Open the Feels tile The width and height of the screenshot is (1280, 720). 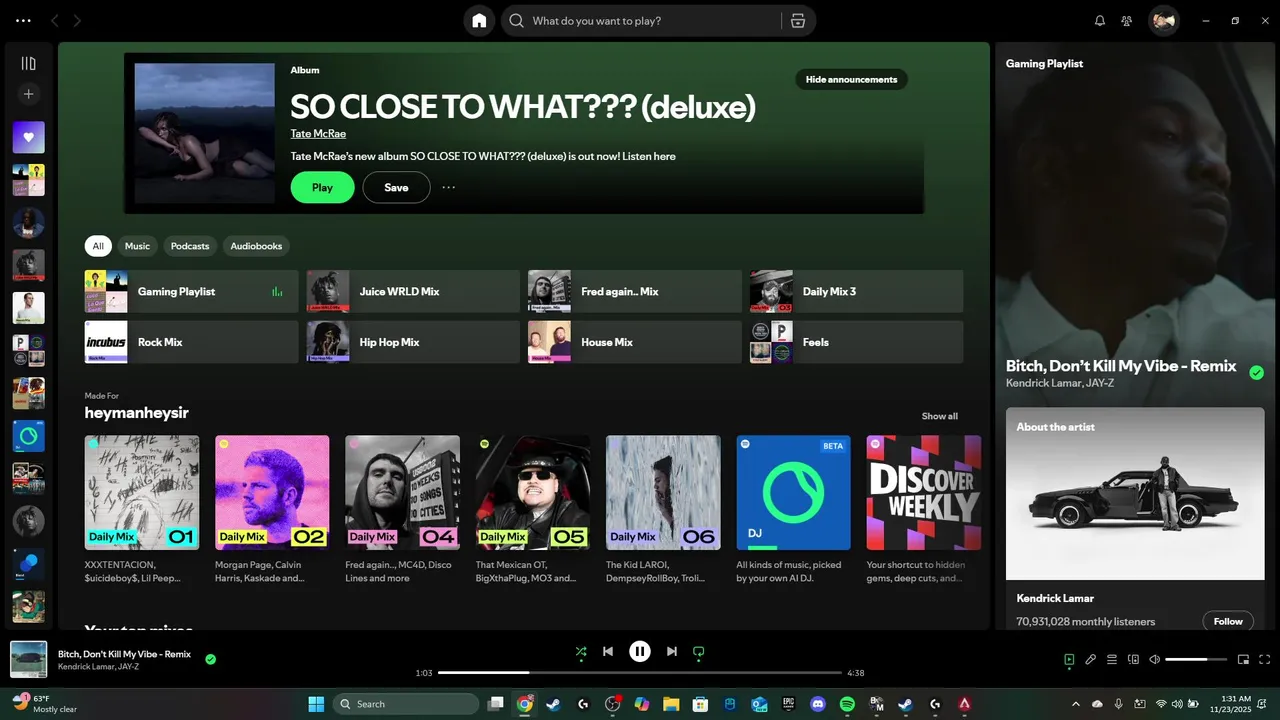[857, 342]
